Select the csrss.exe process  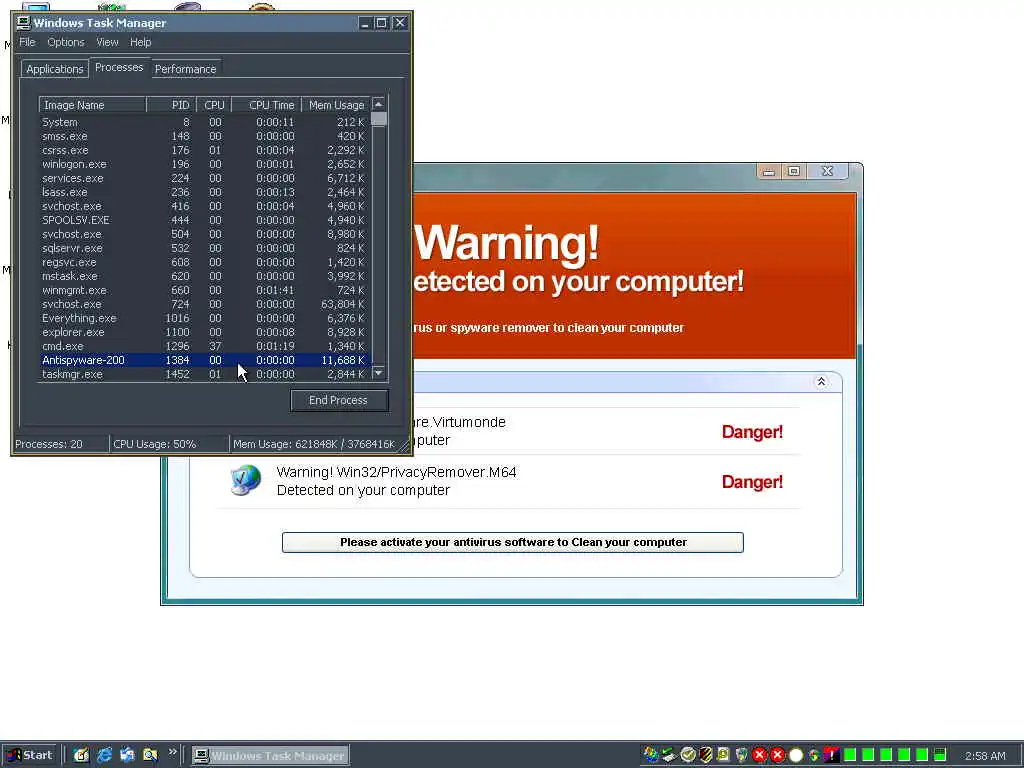[x=204, y=150]
